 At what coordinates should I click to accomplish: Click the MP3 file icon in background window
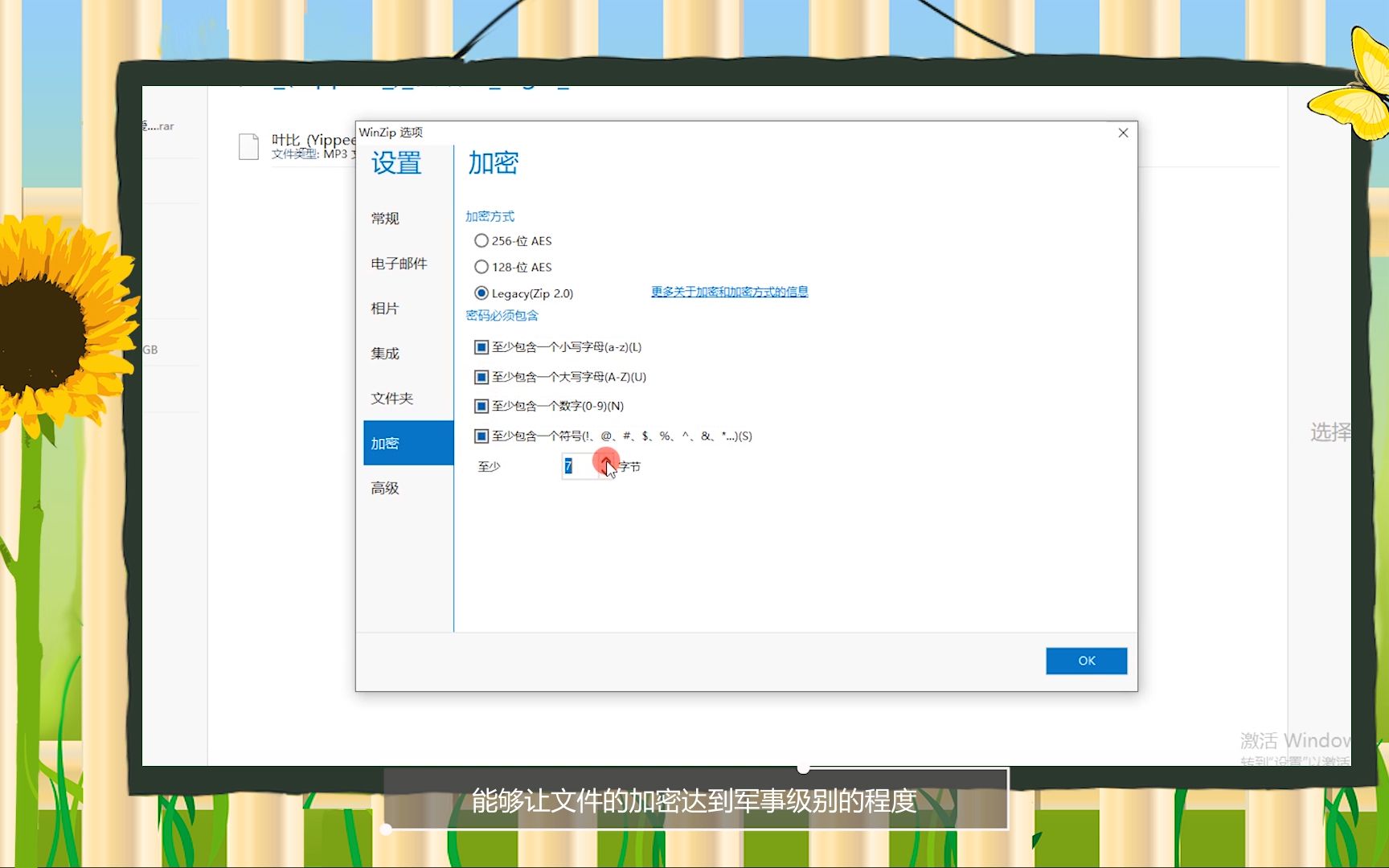248,146
